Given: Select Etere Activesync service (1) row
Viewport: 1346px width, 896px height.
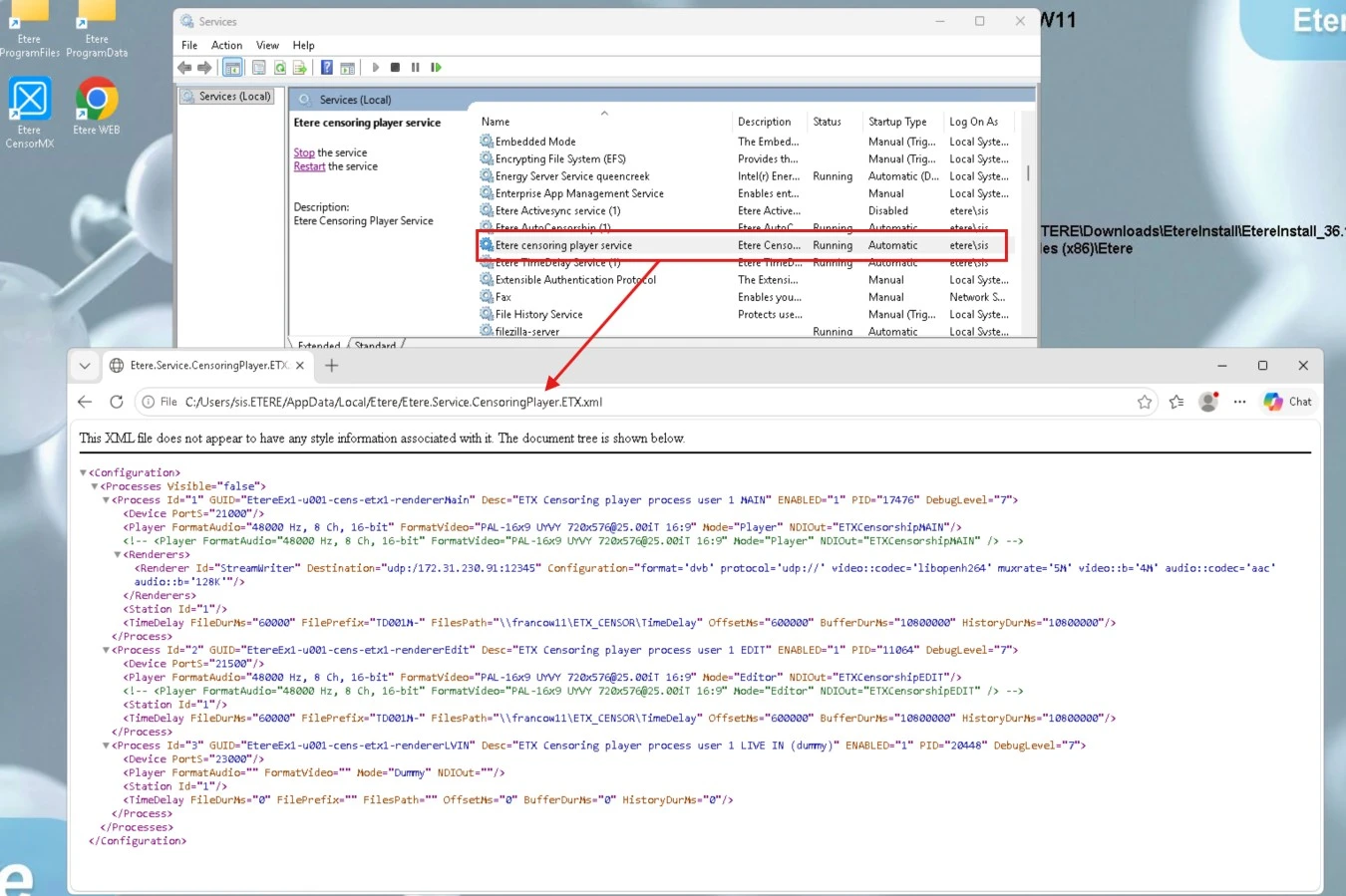Looking at the screenshot, I should pos(745,210).
